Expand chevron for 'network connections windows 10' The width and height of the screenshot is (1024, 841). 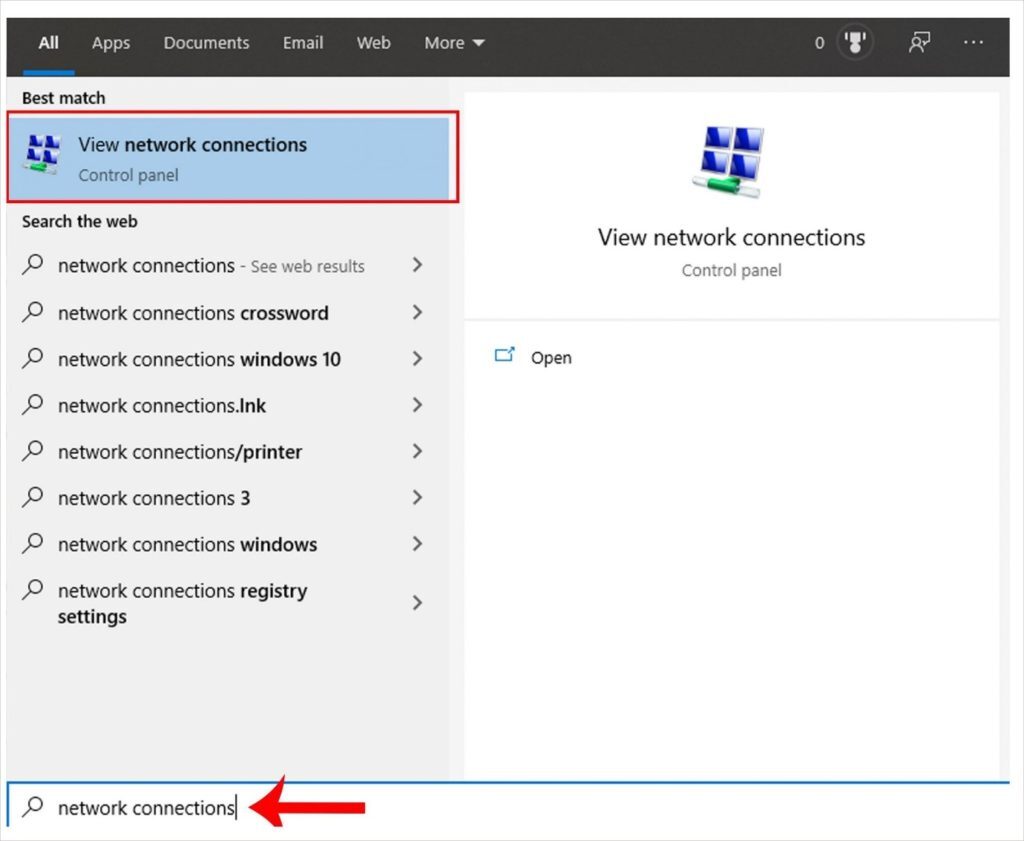click(417, 358)
